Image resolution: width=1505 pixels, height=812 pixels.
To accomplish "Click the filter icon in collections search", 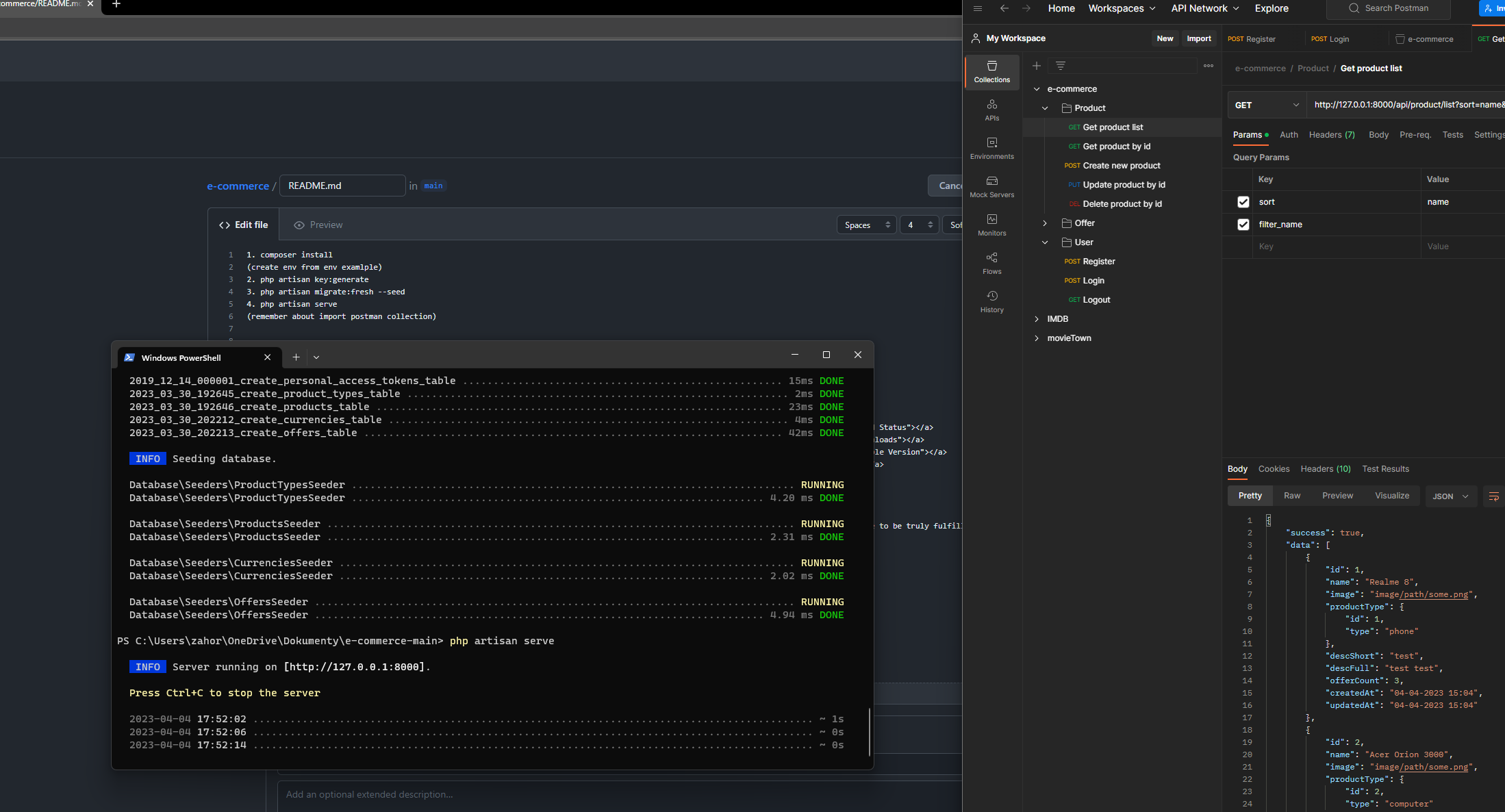I will [x=1061, y=66].
